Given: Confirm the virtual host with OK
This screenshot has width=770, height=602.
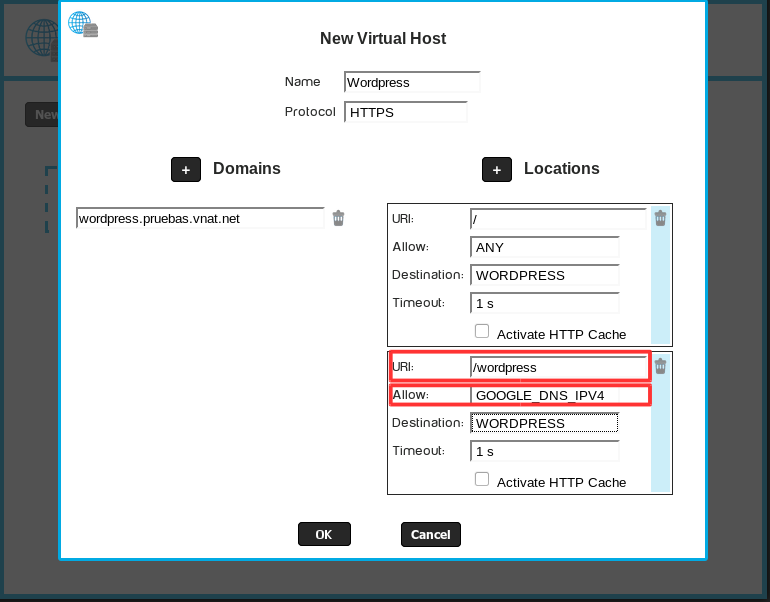Looking at the screenshot, I should coord(324,534).
